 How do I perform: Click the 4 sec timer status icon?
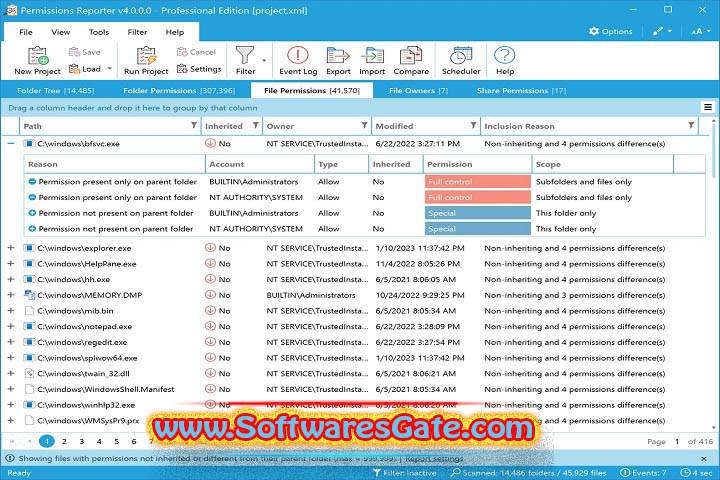point(685,473)
